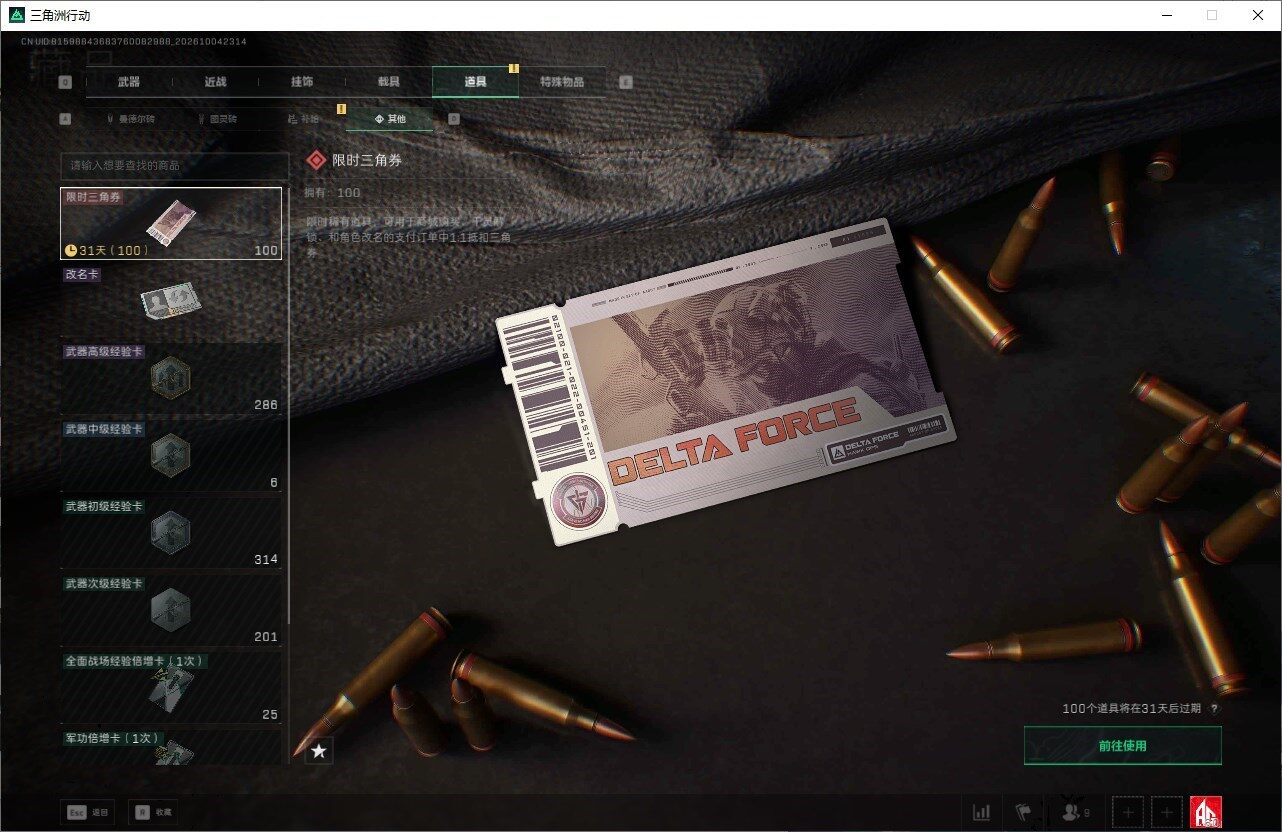
Task: Click the red age-rating badge icon
Action: click(x=1205, y=812)
